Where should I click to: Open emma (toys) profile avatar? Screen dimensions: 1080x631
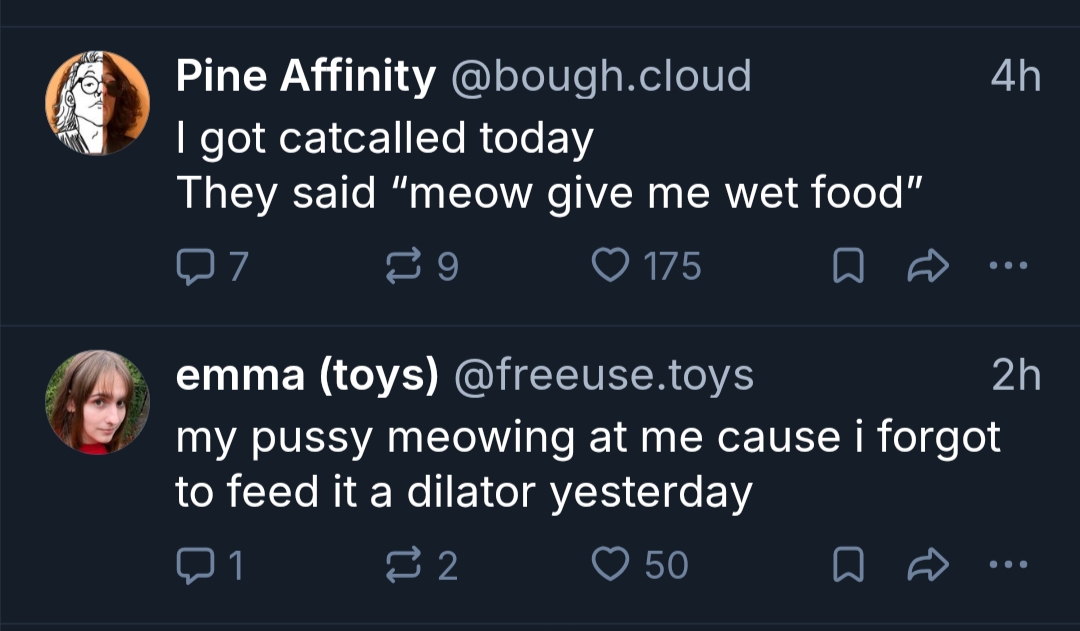[x=97, y=402]
